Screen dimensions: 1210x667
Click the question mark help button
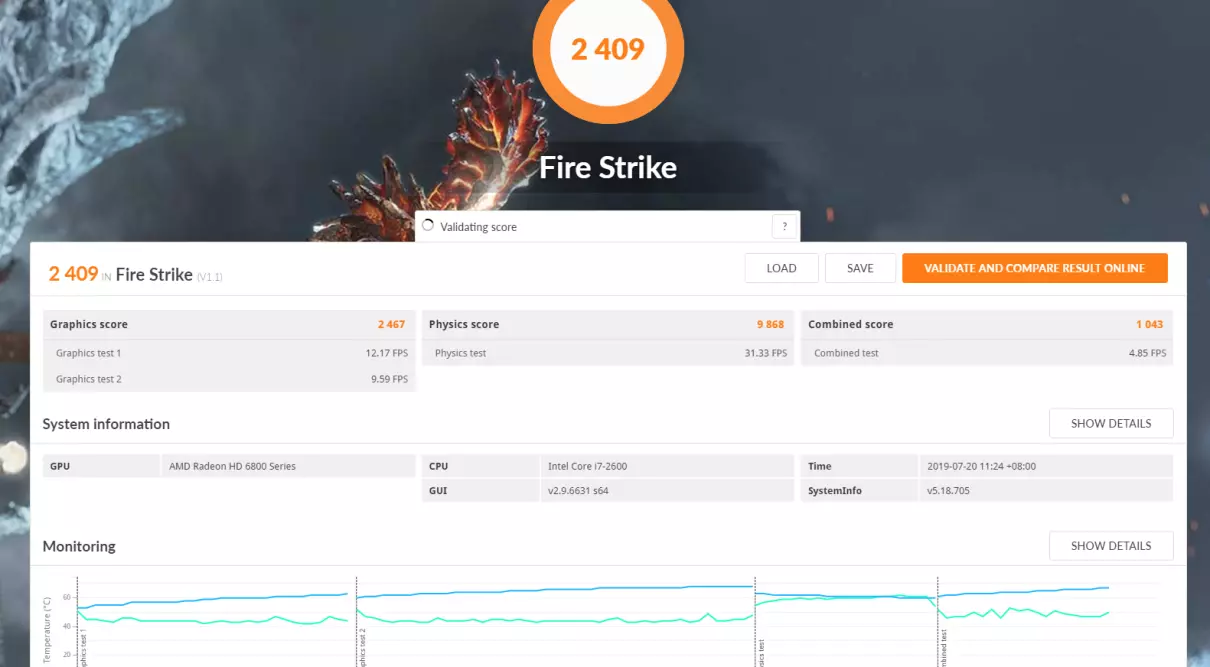tap(784, 226)
